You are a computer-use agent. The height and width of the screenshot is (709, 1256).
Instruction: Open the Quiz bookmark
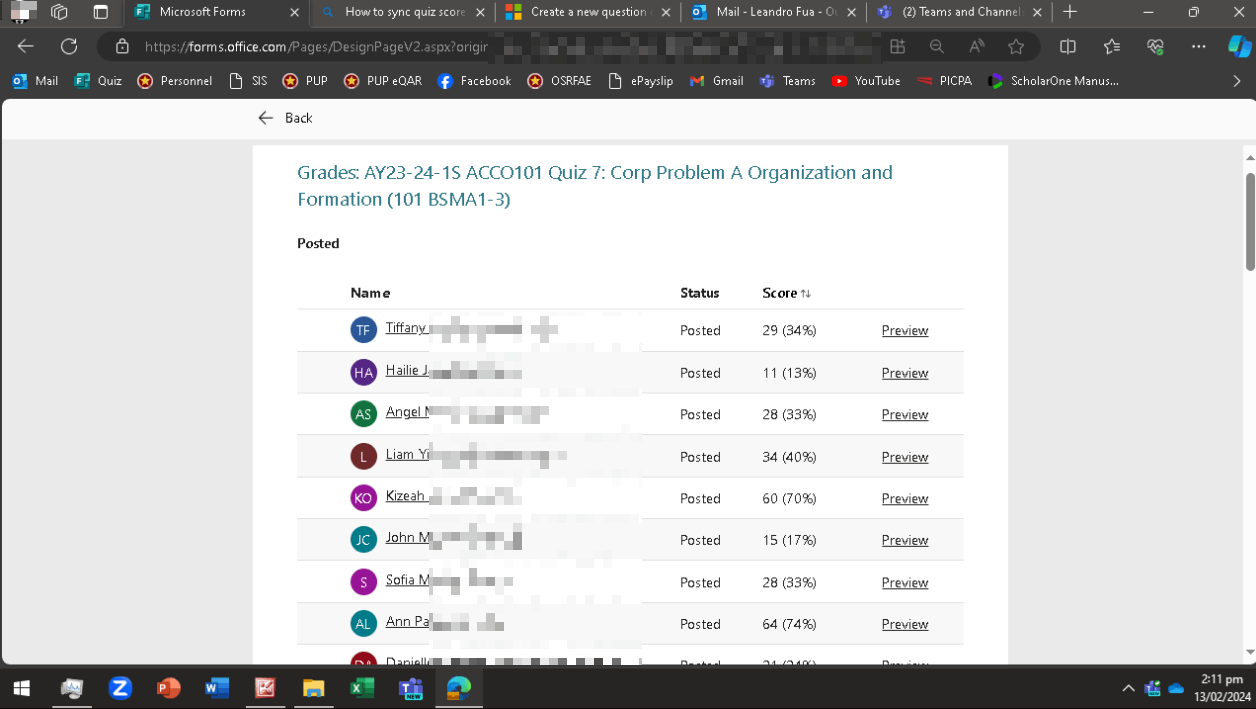pos(98,81)
